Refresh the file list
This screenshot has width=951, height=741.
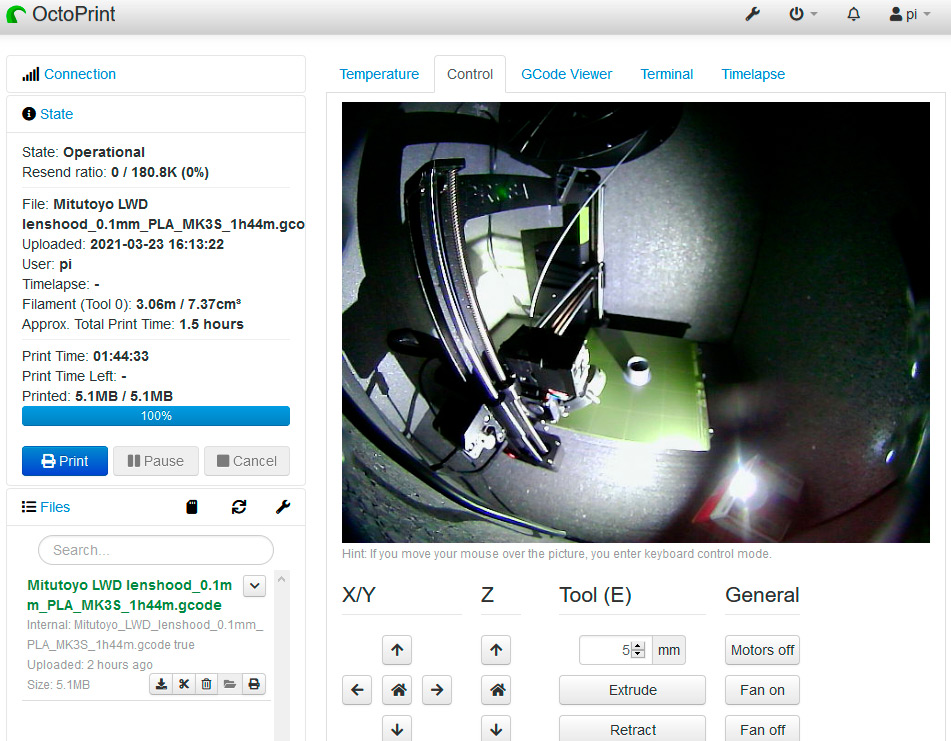(x=239, y=507)
